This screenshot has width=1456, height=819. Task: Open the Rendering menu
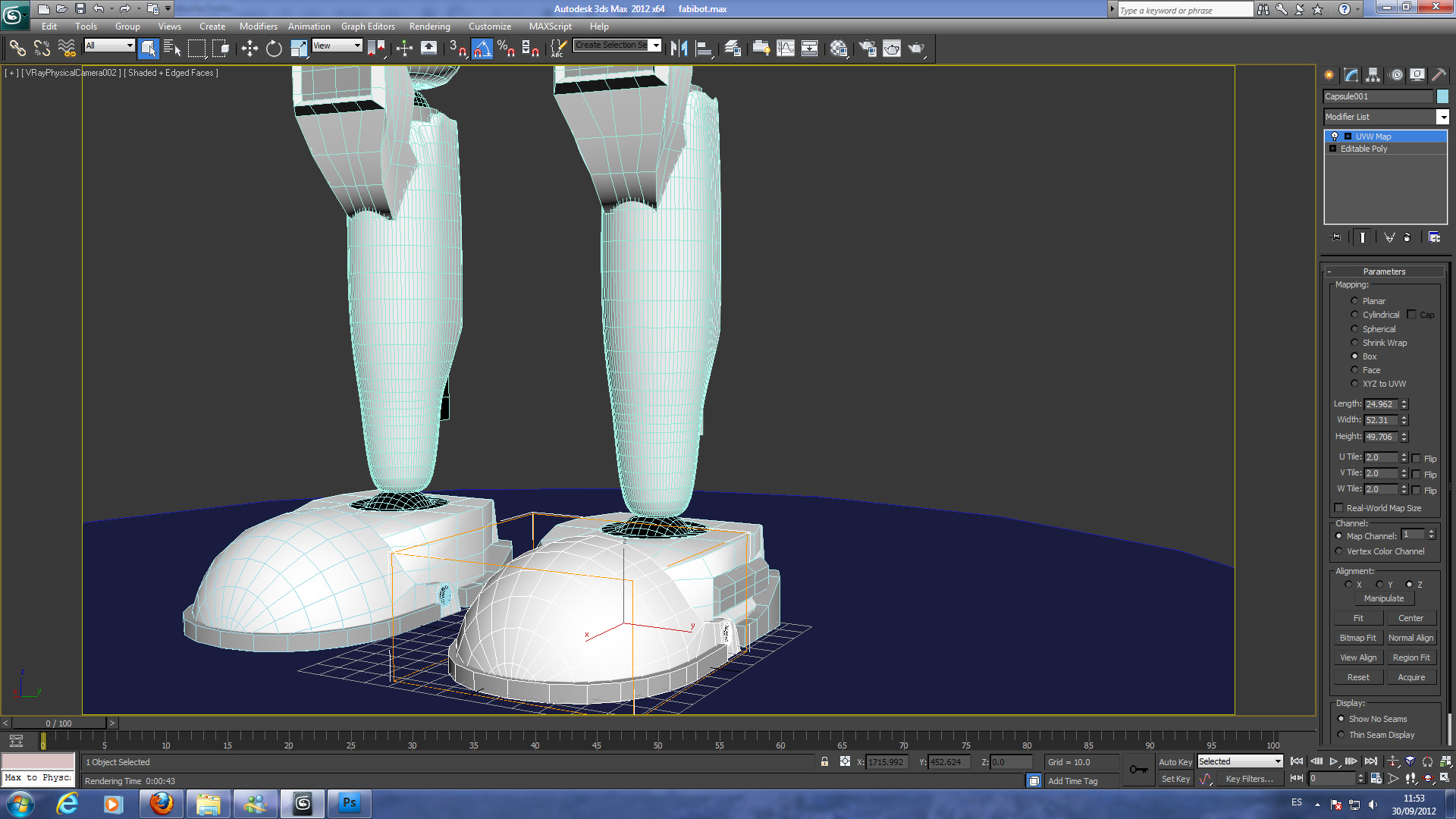pos(429,27)
